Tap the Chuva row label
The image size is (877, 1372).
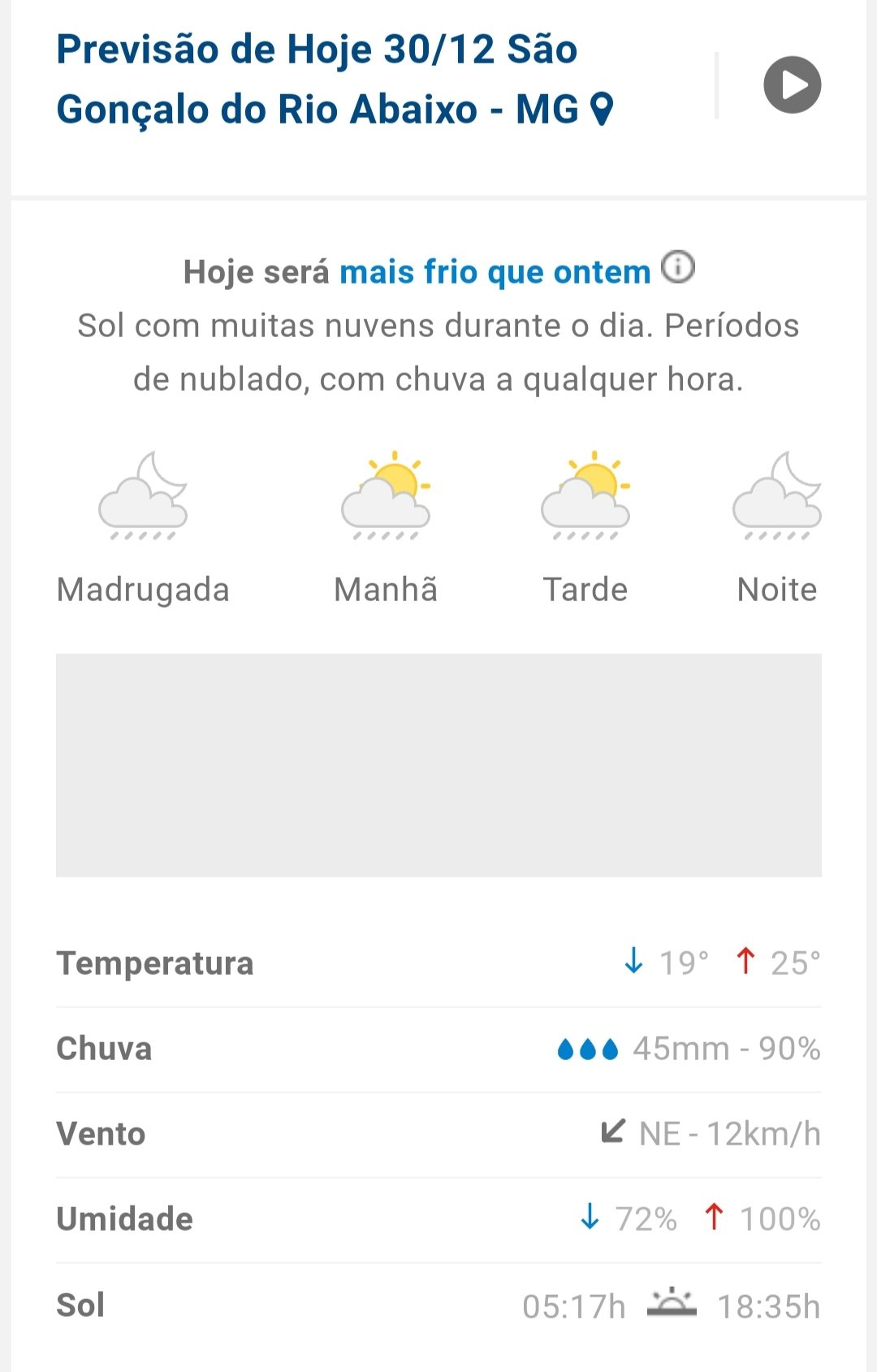[104, 1049]
